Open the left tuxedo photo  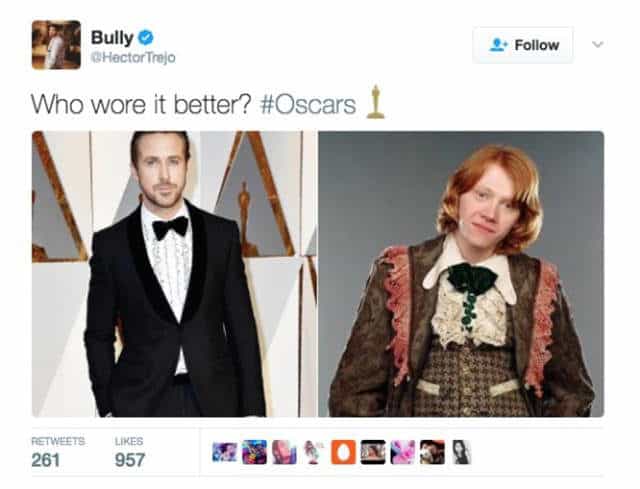174,273
